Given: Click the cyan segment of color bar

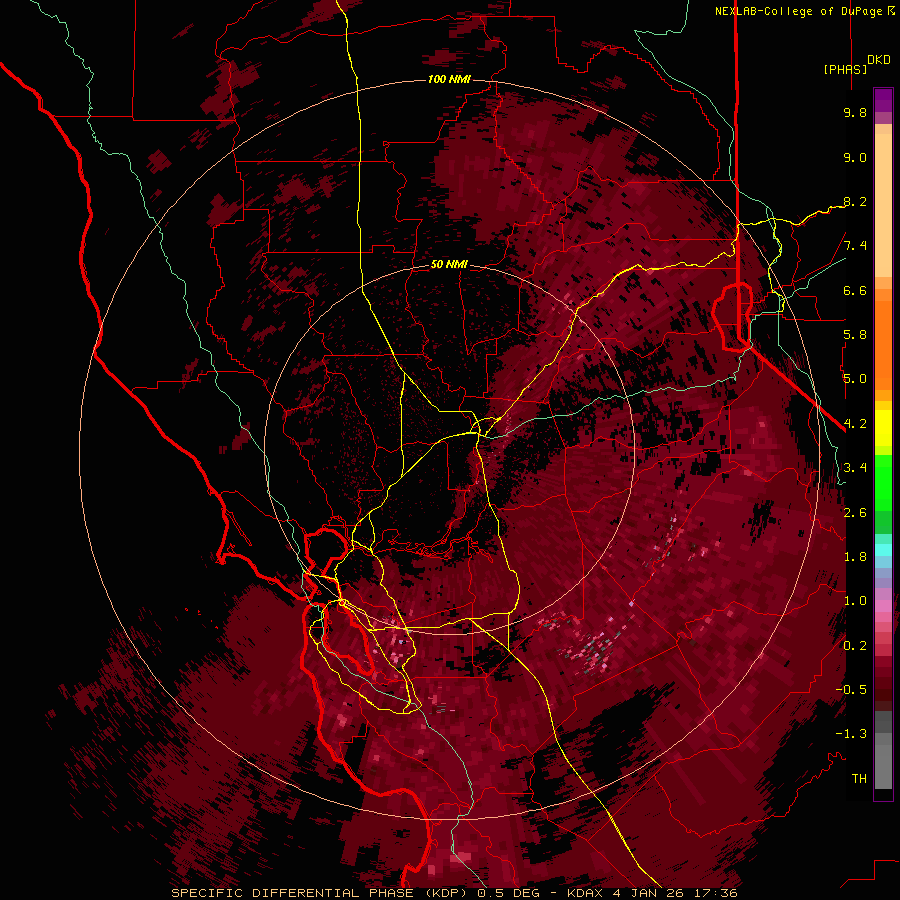Looking at the screenshot, I should coord(883,550).
